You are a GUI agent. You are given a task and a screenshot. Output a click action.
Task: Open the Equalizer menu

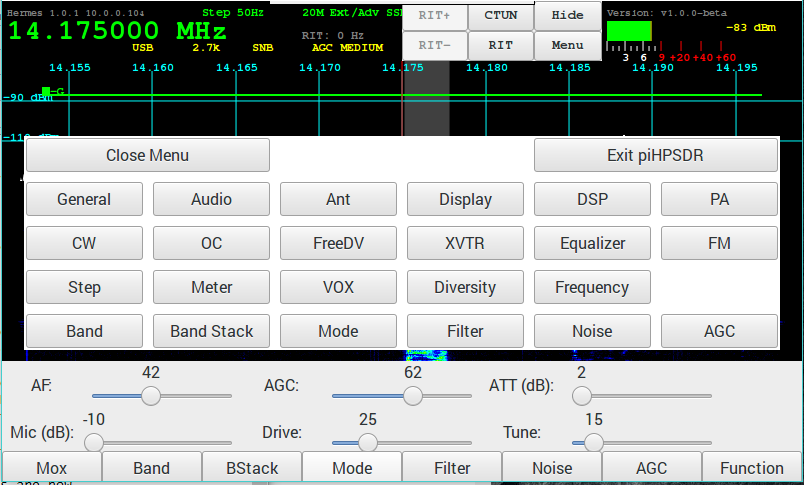point(592,243)
